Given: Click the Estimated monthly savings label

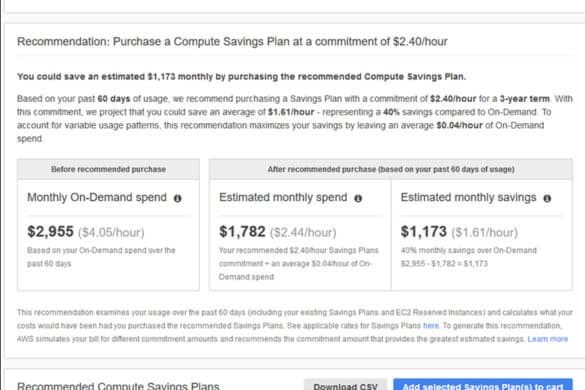Looking at the screenshot, I should (469, 197).
